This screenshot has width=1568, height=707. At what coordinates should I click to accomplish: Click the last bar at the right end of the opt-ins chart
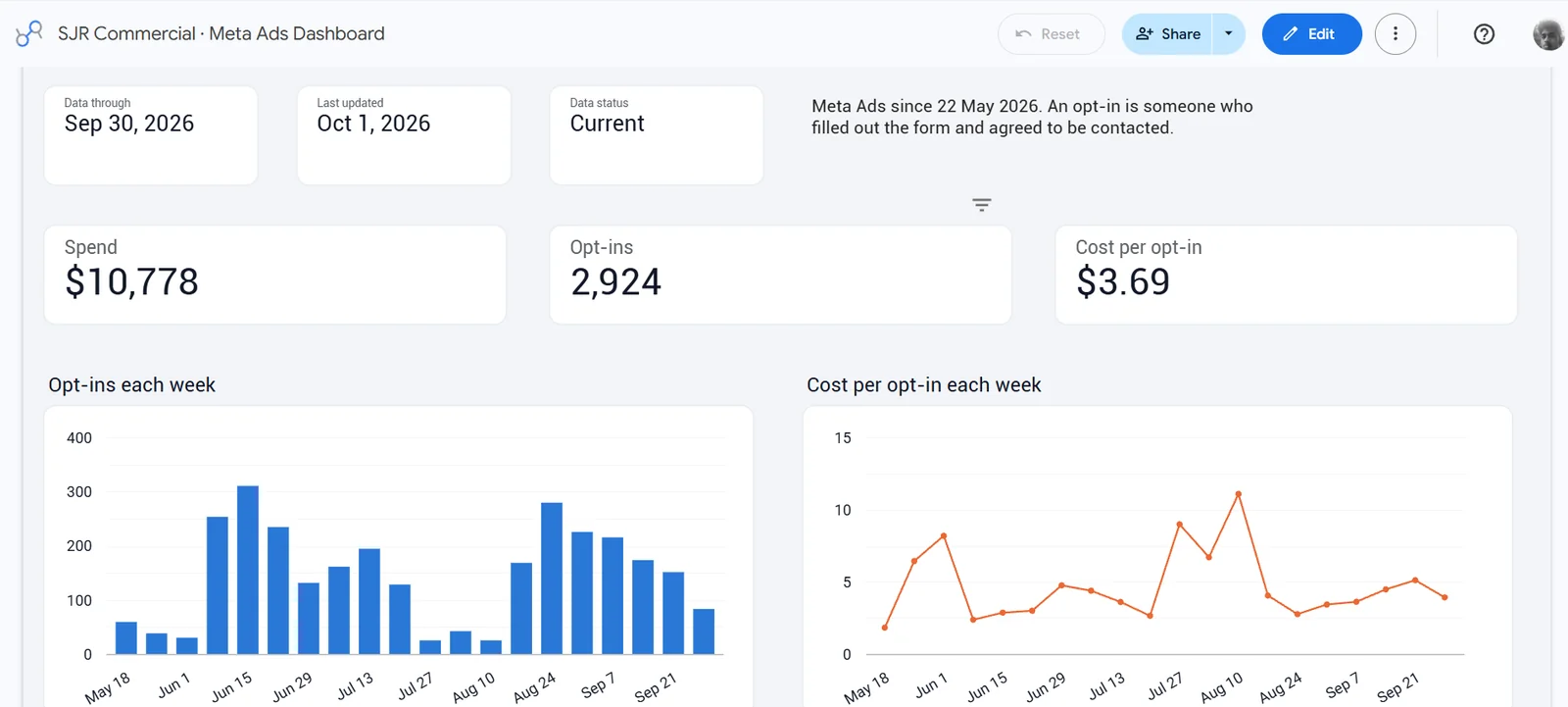click(x=704, y=631)
